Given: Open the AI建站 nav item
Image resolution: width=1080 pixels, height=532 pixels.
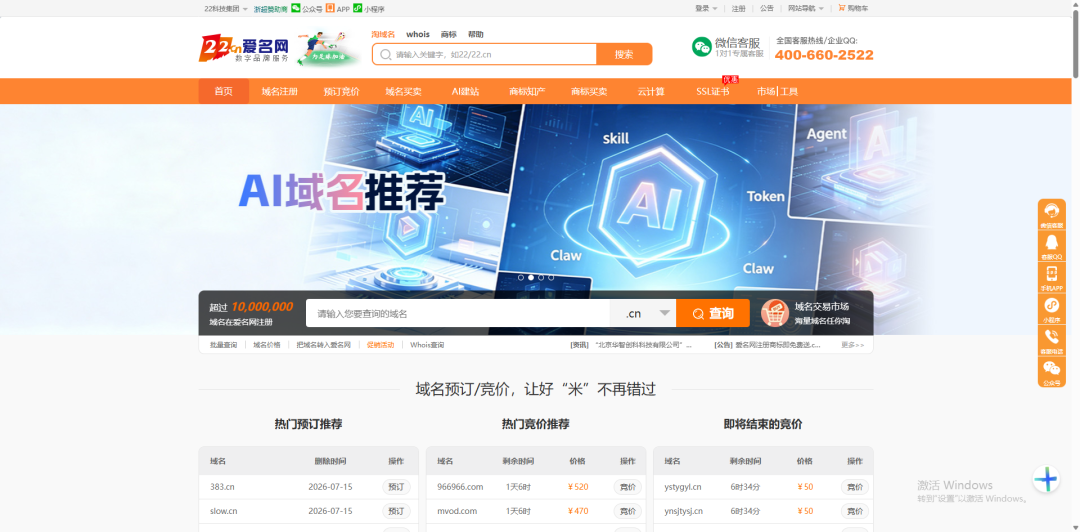Looking at the screenshot, I should [x=466, y=92].
